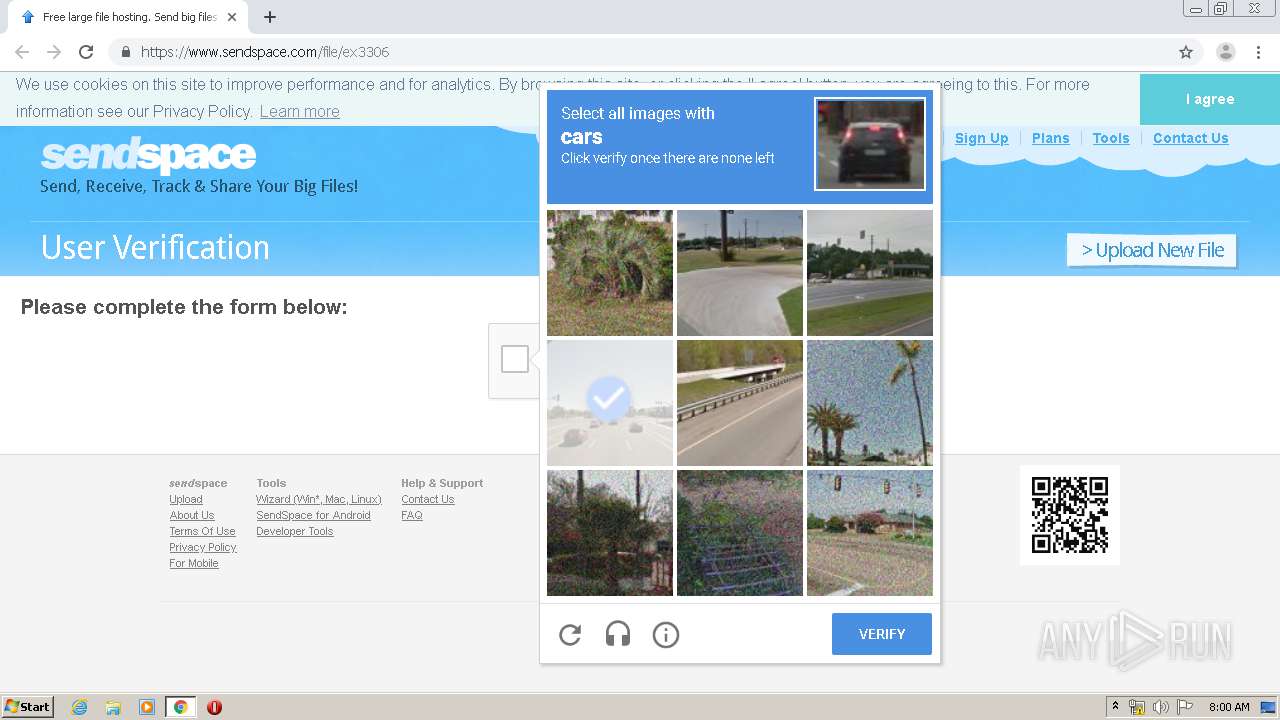Open a new browser tab

(x=270, y=17)
